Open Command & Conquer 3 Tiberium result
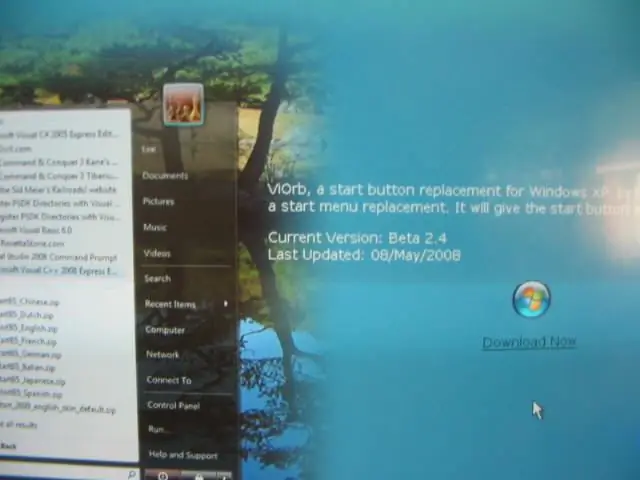640x480 pixels. [59, 176]
